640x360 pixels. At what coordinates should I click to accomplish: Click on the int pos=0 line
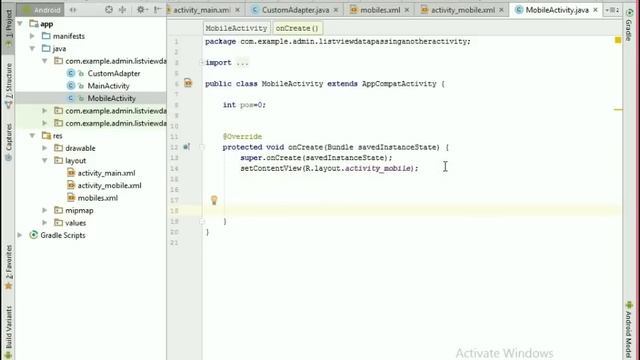pos(244,105)
